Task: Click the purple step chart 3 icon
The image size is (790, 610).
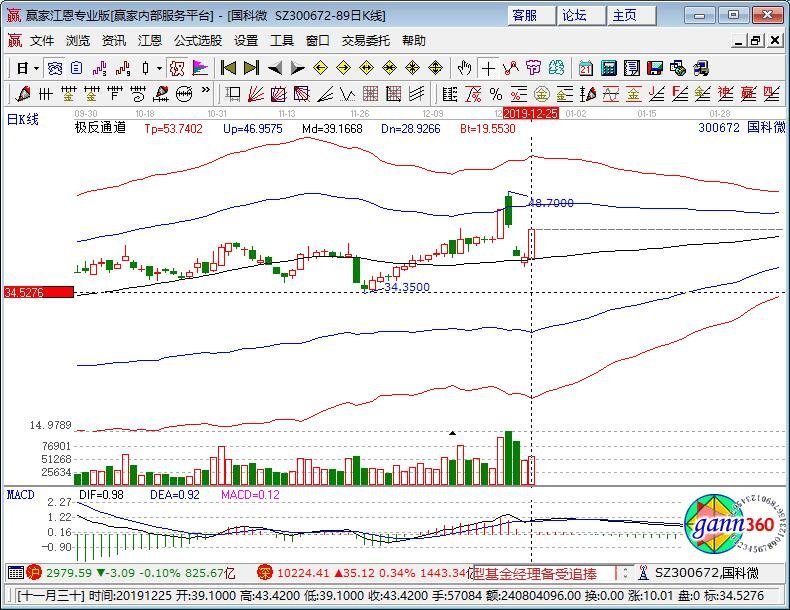Action: (99, 68)
